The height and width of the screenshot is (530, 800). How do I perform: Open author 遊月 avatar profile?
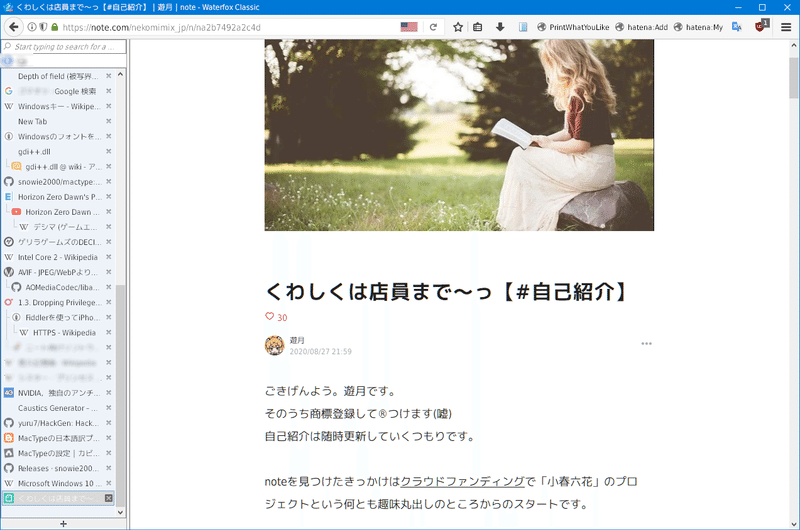tap(274, 345)
